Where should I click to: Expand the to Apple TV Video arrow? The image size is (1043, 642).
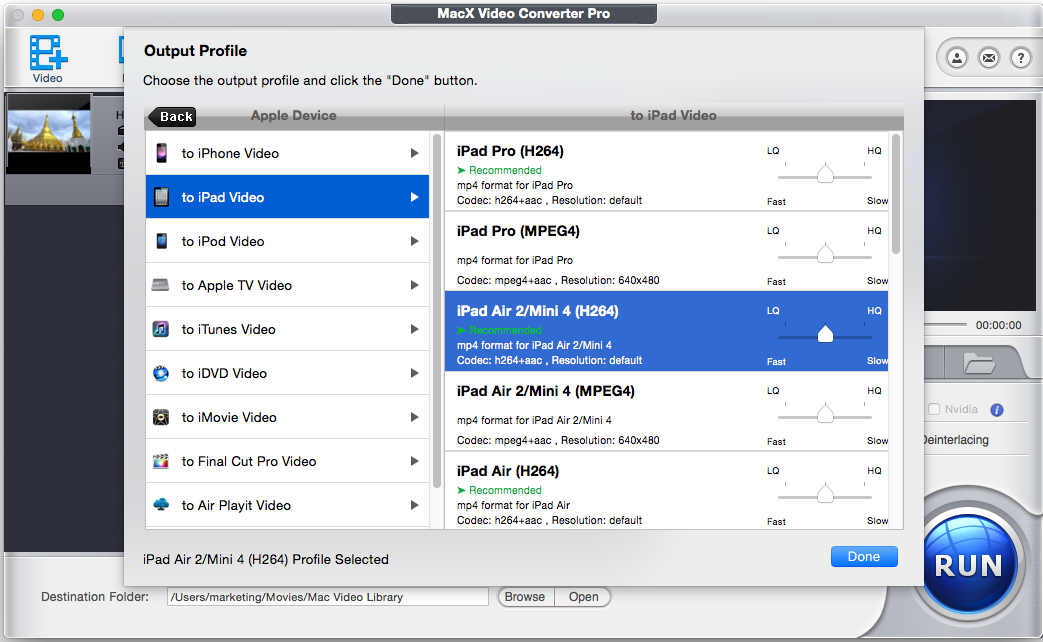click(x=414, y=285)
